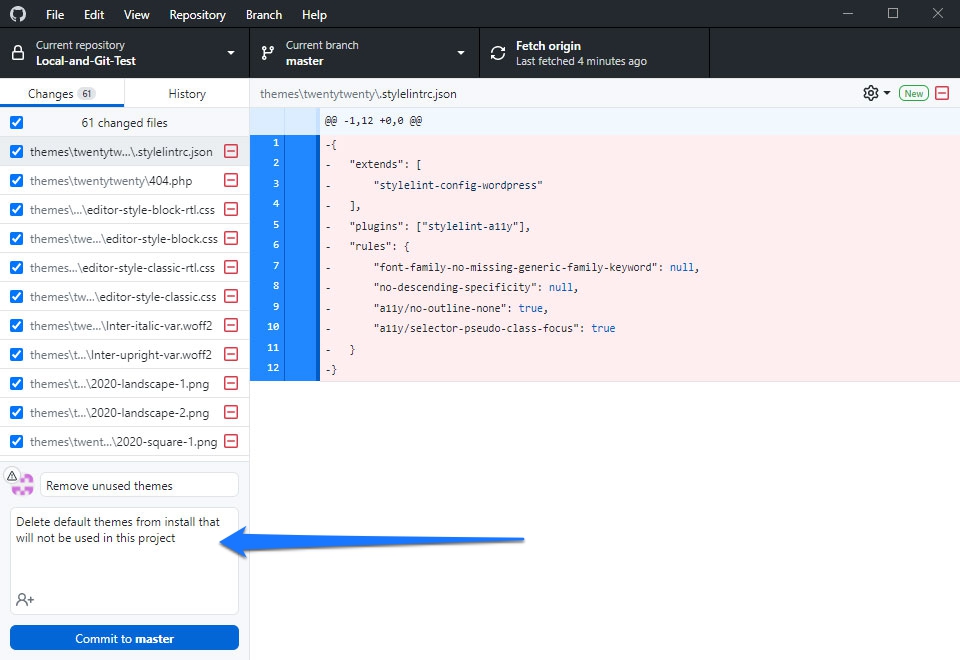960x660 pixels.
Task: Click Fetch origin button
Action: 594,53
